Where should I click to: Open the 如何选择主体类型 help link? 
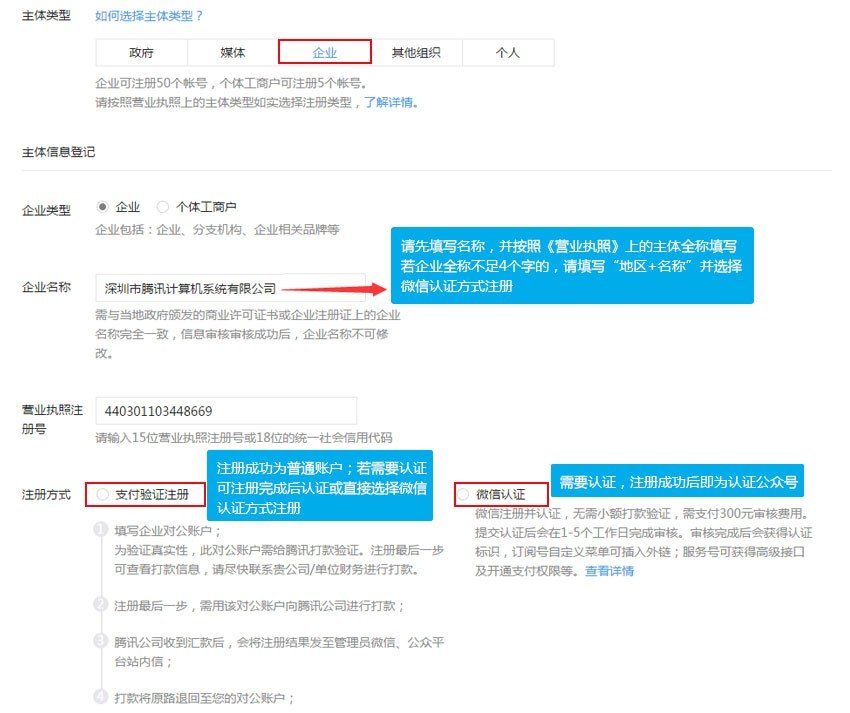(x=148, y=15)
